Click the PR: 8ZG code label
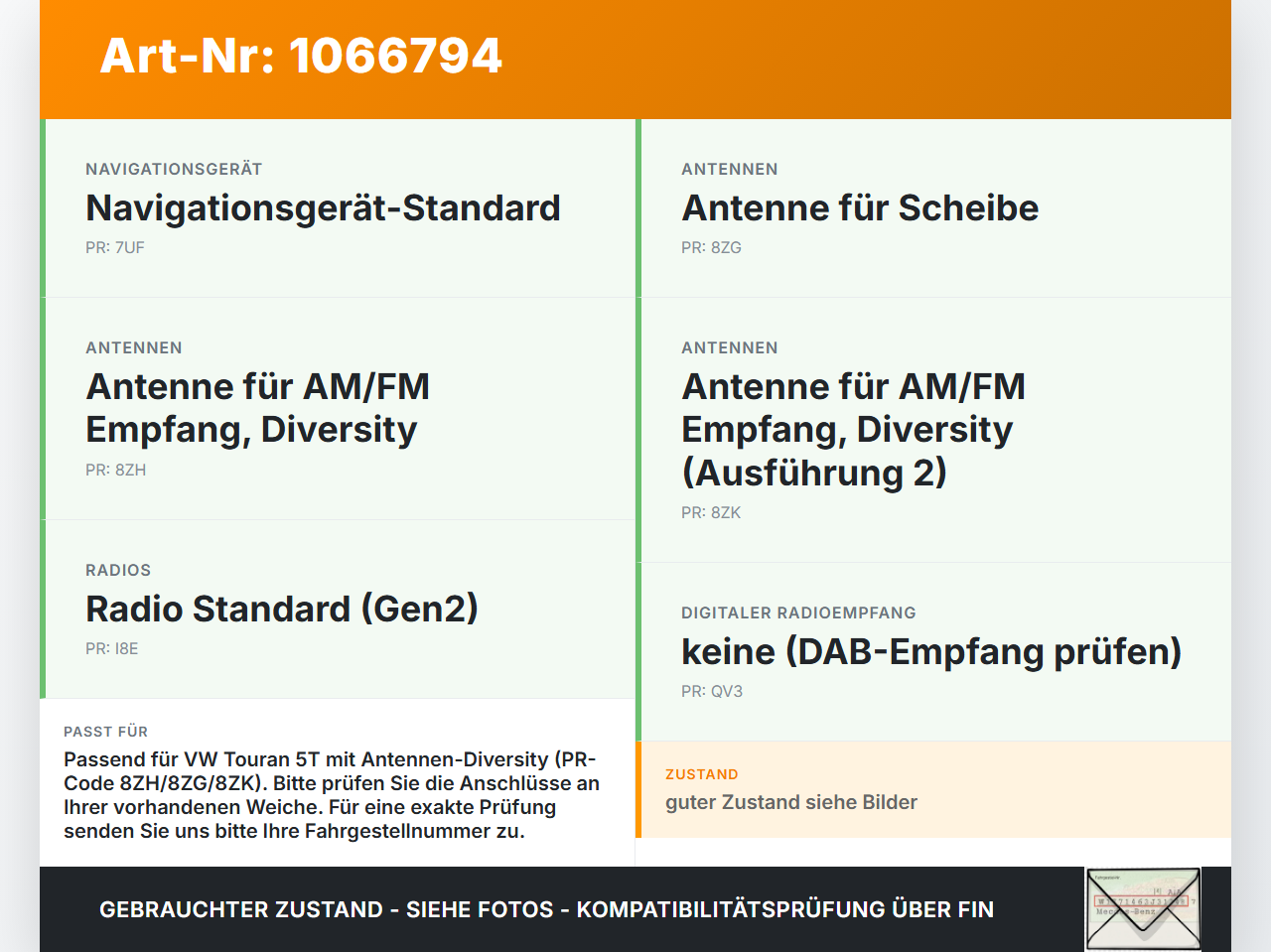The width and height of the screenshot is (1271, 952). pos(711,247)
